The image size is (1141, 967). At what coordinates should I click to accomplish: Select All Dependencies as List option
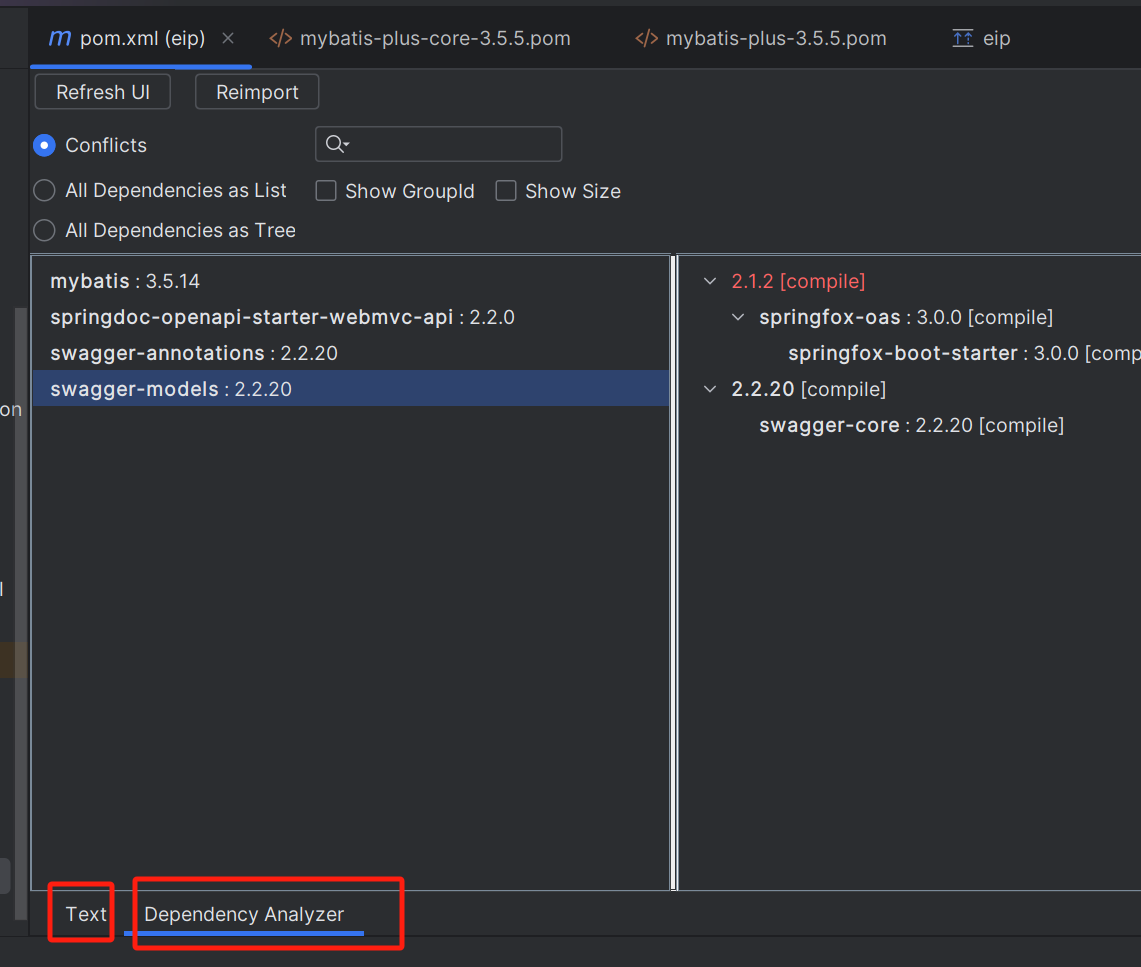pos(44,191)
